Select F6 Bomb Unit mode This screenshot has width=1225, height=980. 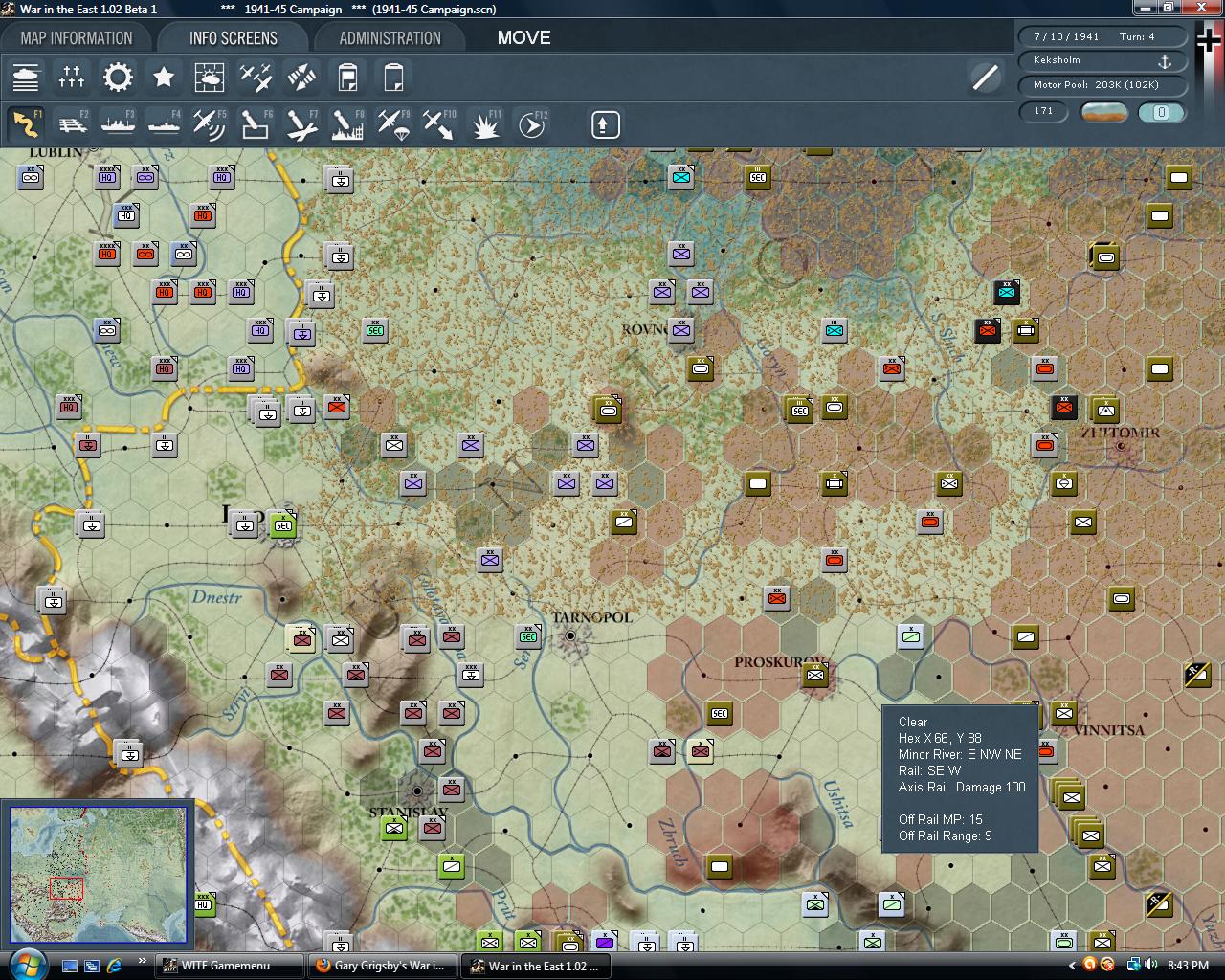click(256, 124)
